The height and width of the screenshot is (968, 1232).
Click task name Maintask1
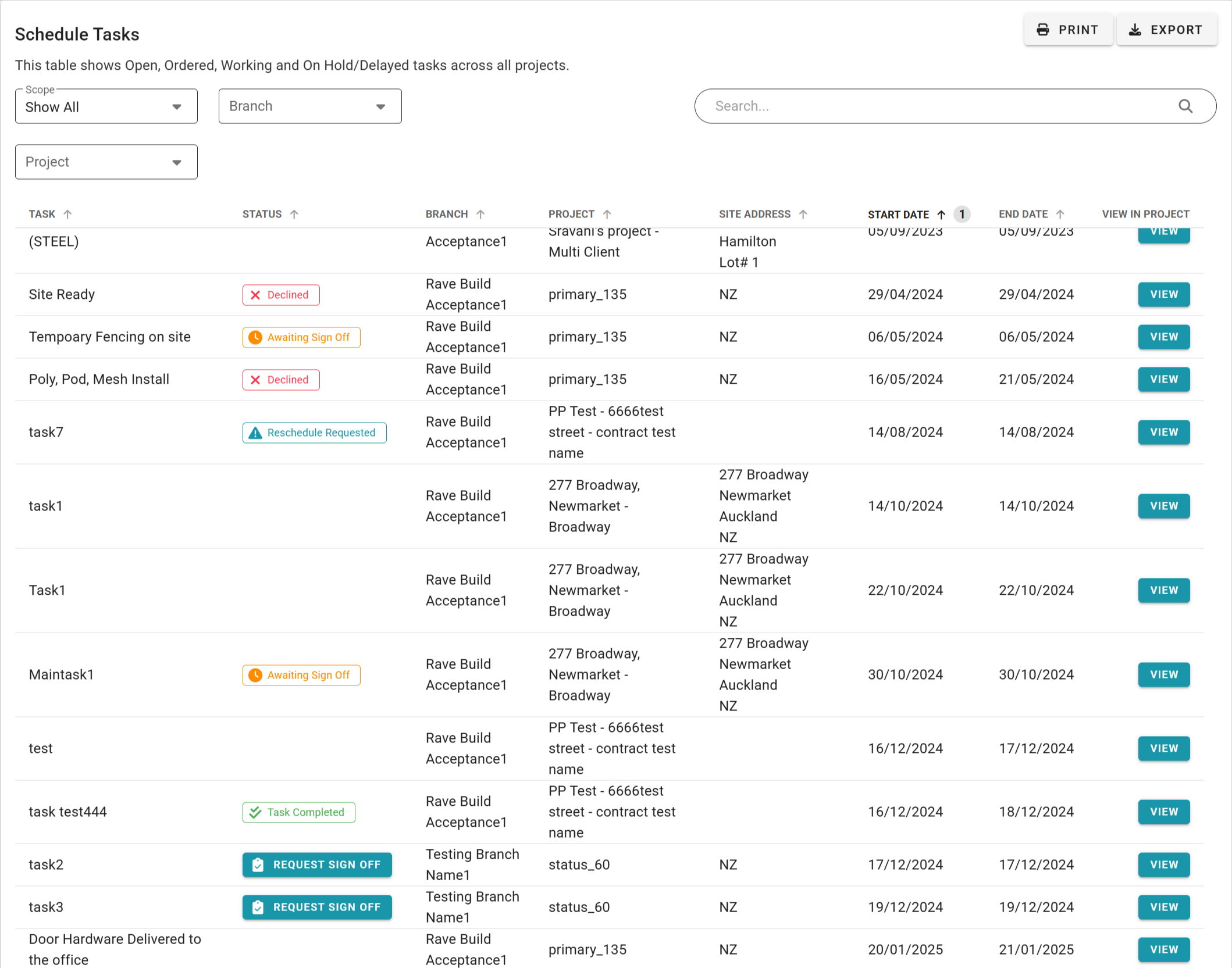point(61,674)
